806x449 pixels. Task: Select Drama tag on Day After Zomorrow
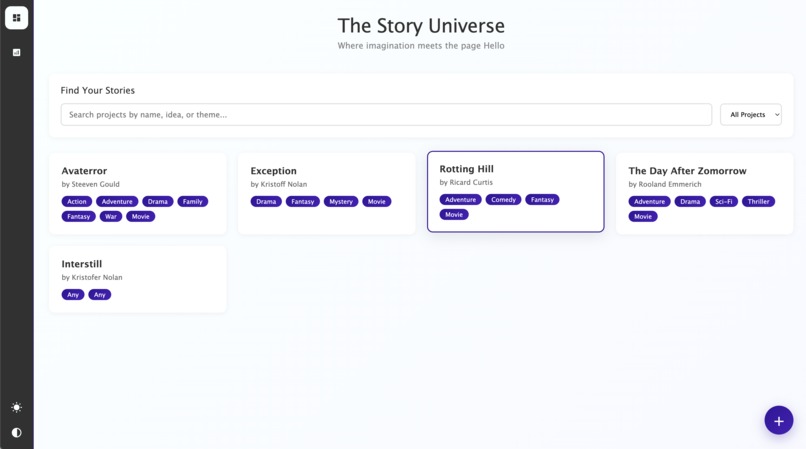(x=690, y=202)
